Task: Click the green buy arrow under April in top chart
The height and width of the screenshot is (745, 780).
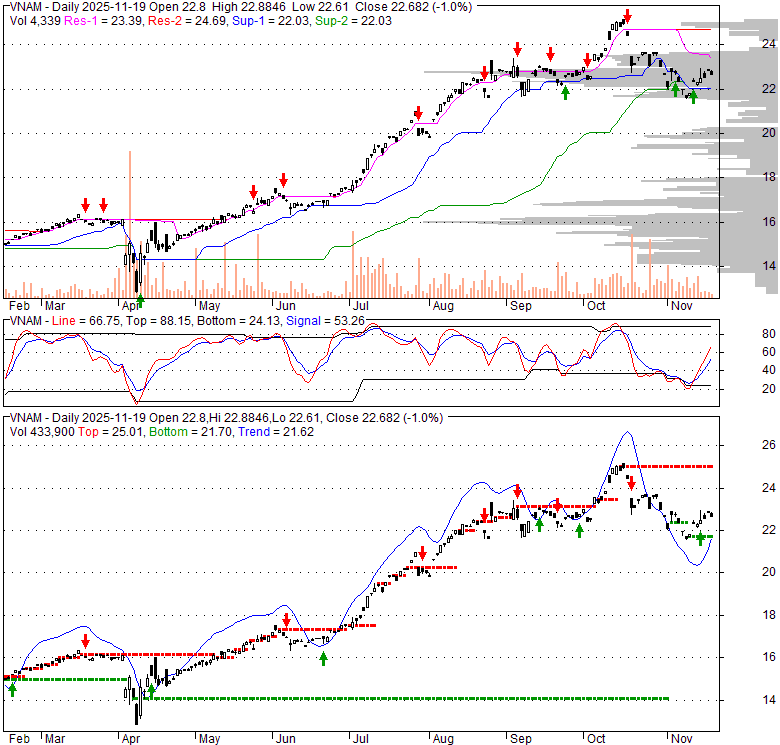Action: pyautogui.click(x=140, y=300)
